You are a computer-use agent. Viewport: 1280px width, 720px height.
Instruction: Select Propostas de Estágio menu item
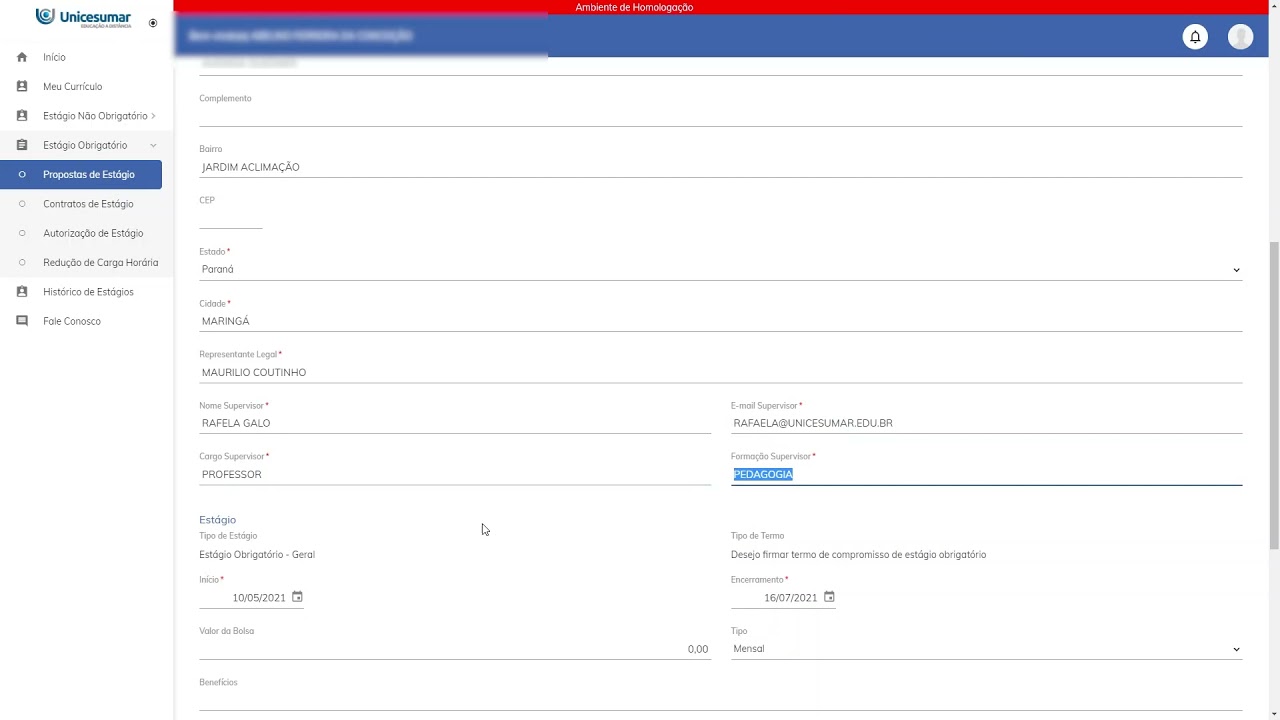tap(81, 174)
